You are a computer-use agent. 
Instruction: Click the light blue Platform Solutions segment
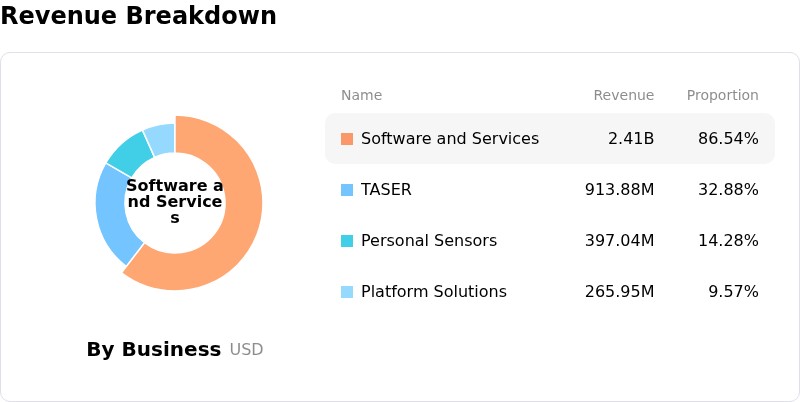point(161,137)
